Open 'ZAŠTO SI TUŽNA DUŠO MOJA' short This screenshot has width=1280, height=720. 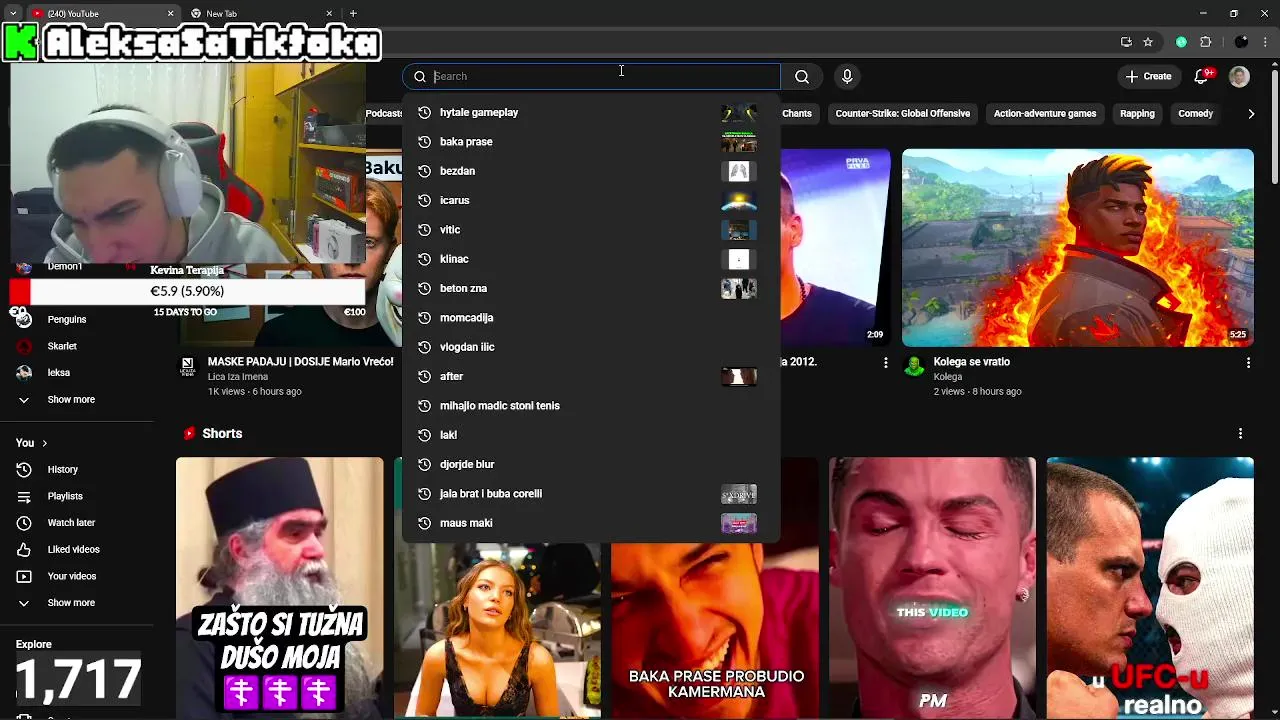click(280, 588)
